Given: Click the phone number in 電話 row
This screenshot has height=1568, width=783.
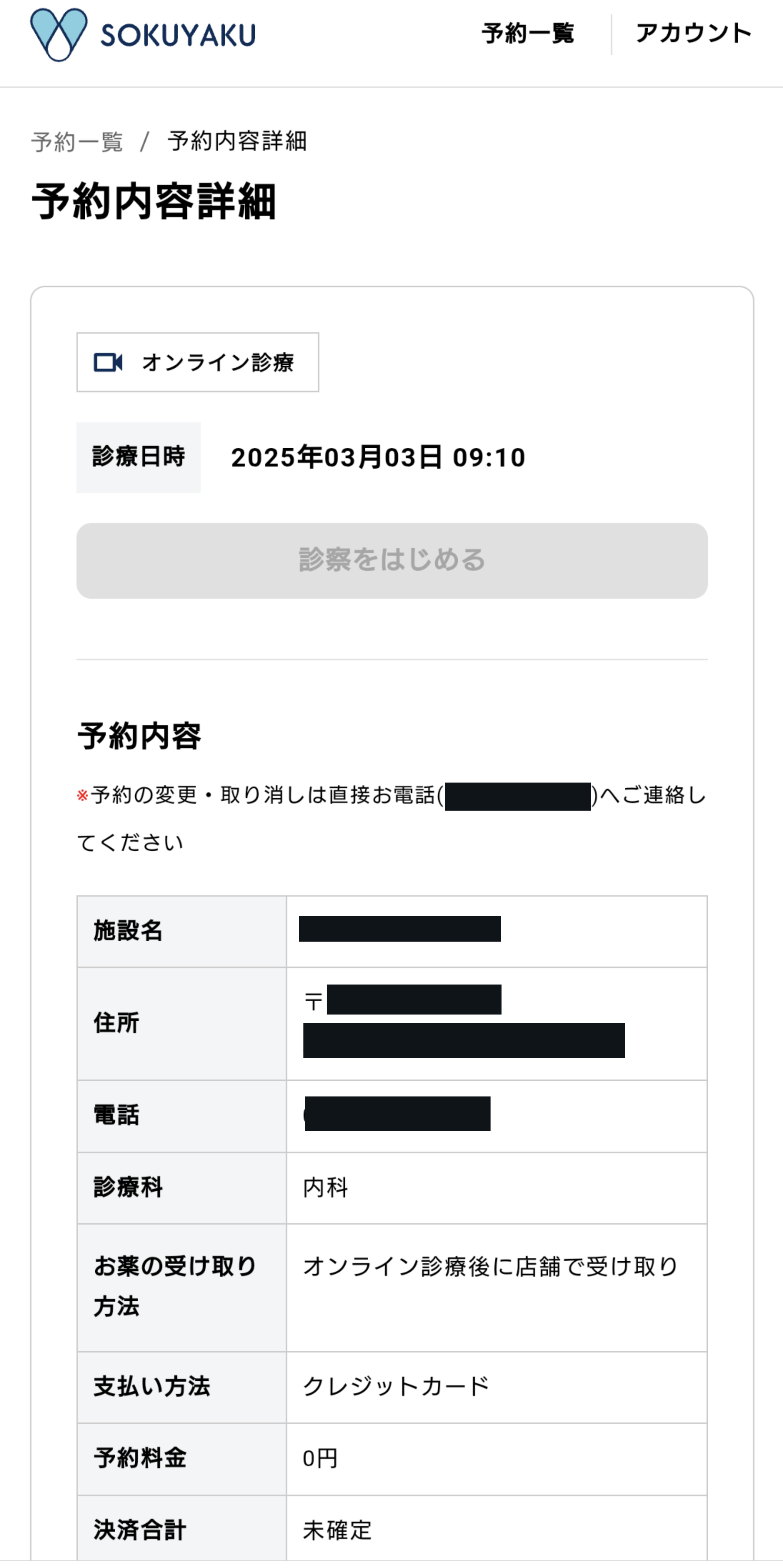Looking at the screenshot, I should 398,1114.
